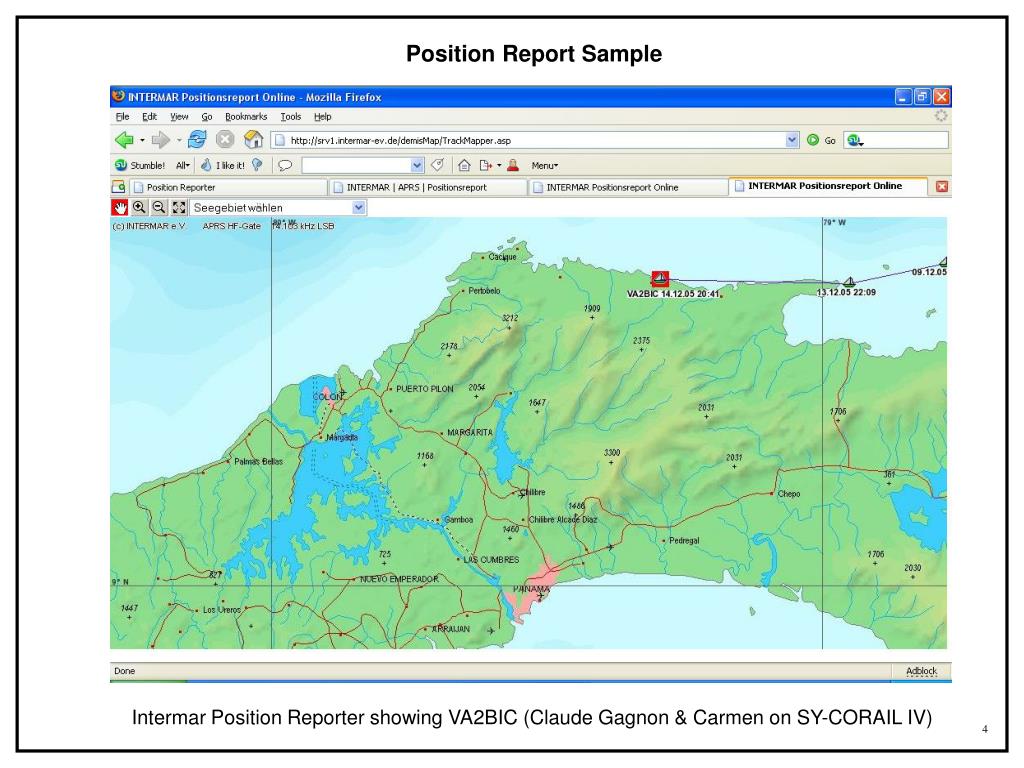1024x768 pixels.
Task: Click the grey stop loading icon
Action: (225, 139)
